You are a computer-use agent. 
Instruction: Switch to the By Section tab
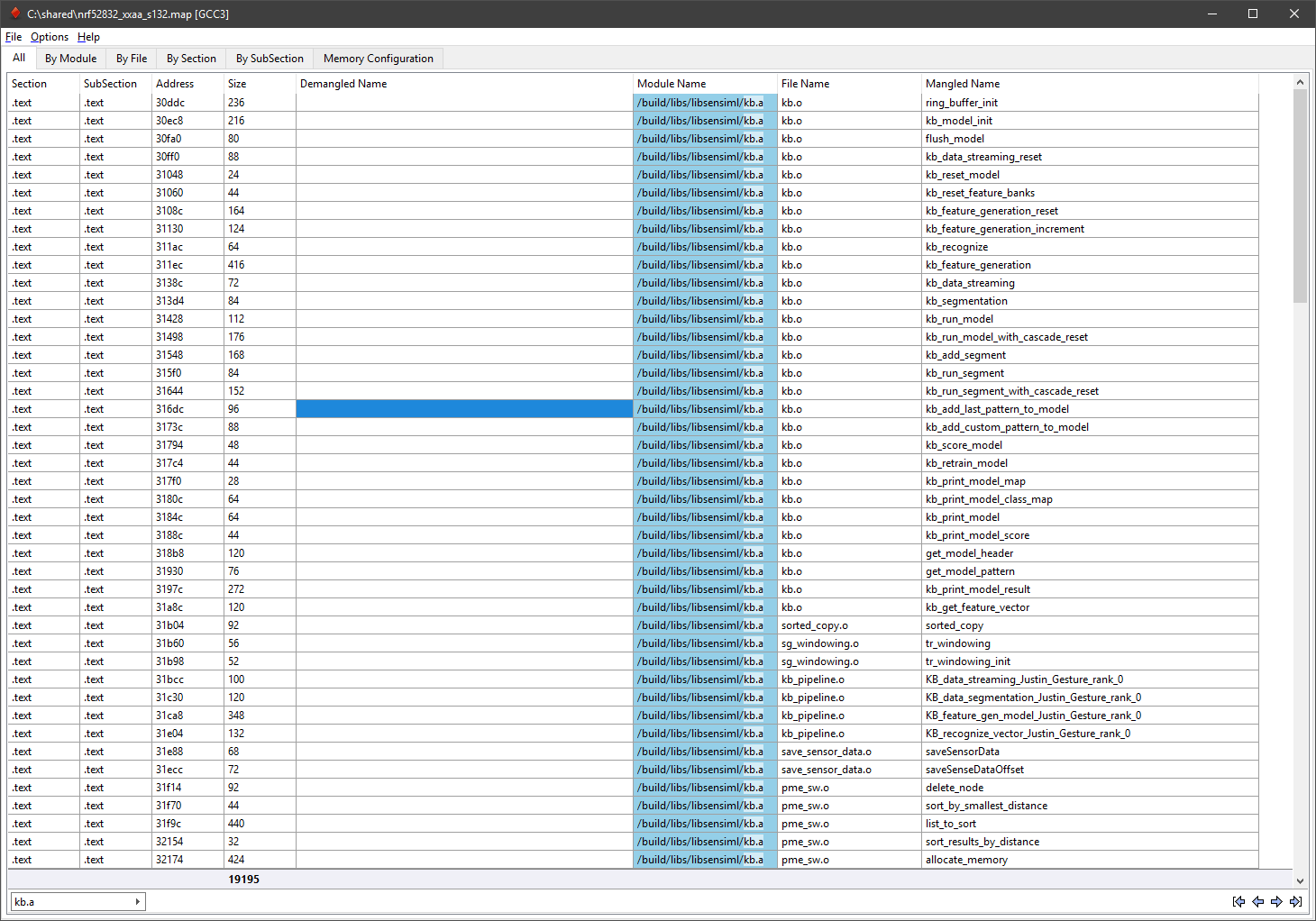[x=191, y=59]
